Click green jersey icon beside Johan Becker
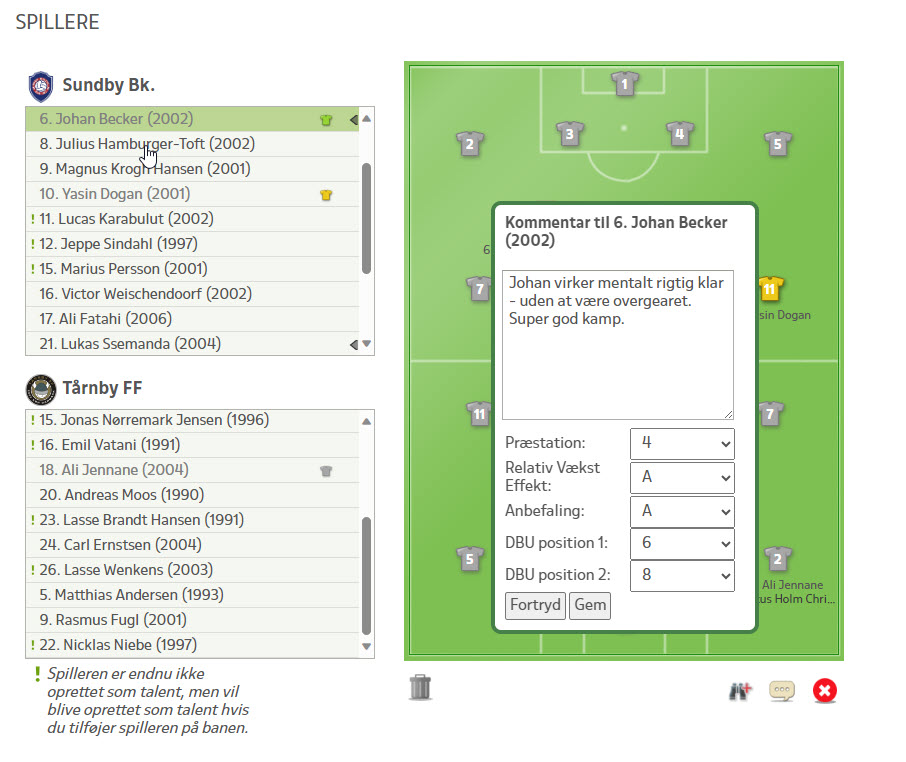Viewport: 906px width, 762px height. [325, 120]
